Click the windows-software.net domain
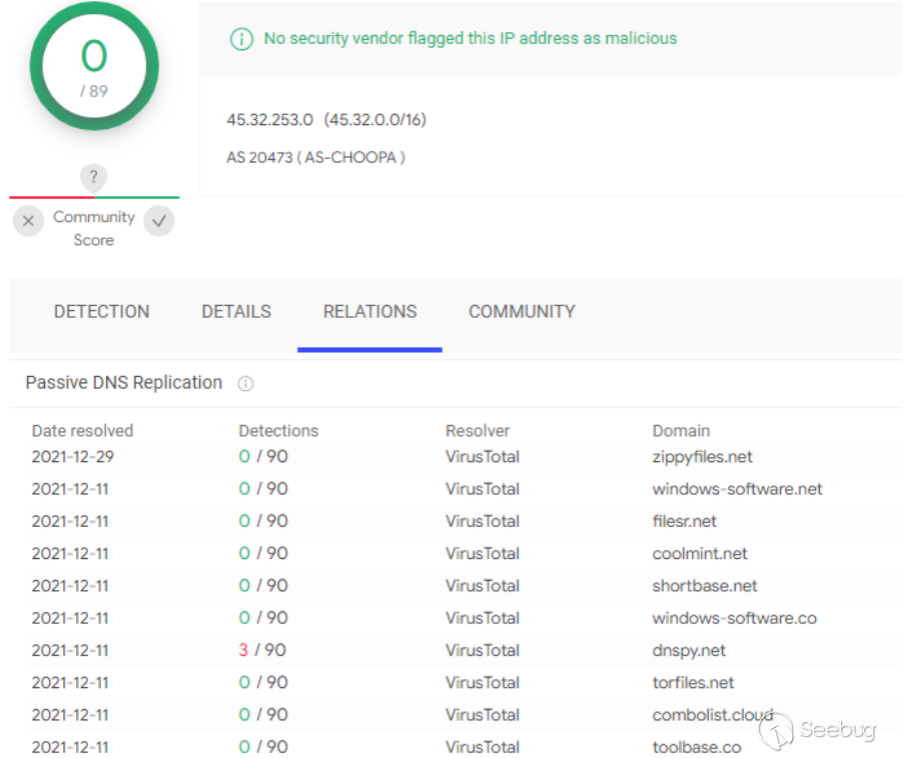Viewport: 904px width, 758px height. click(x=737, y=489)
